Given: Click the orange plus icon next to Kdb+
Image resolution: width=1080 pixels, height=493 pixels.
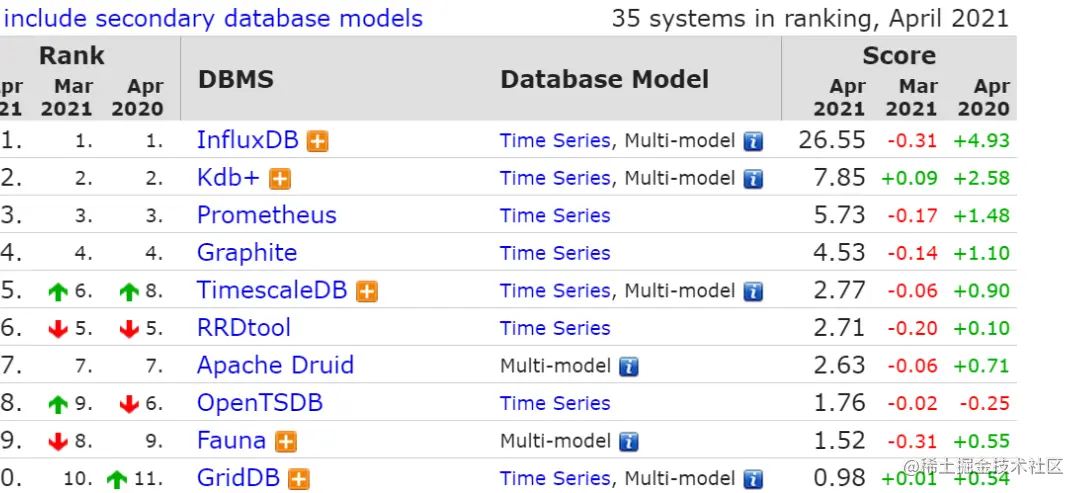Looking at the screenshot, I should [280, 179].
